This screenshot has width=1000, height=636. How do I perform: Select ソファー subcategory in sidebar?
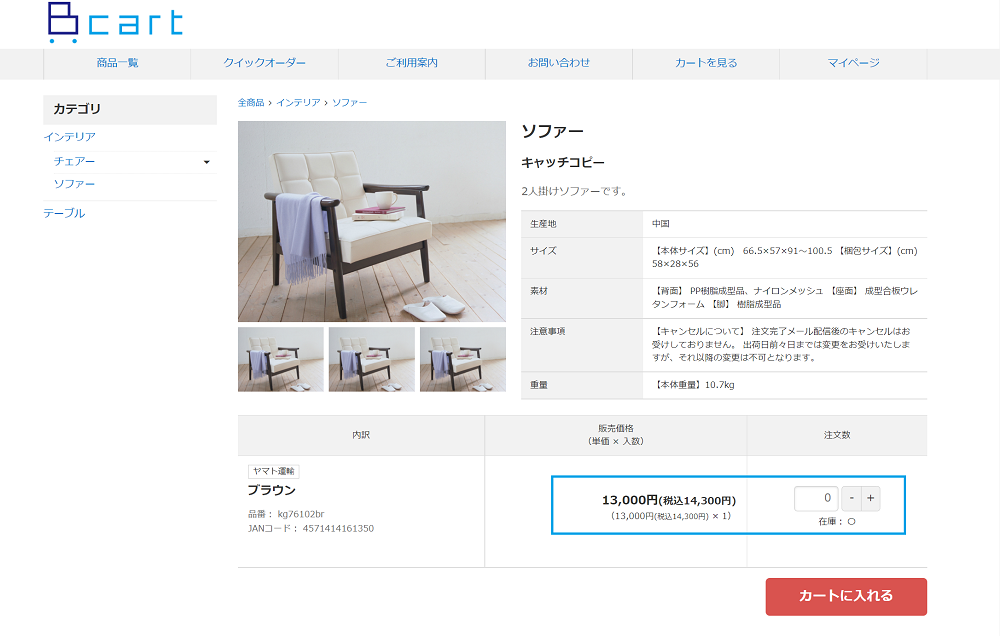tap(74, 184)
